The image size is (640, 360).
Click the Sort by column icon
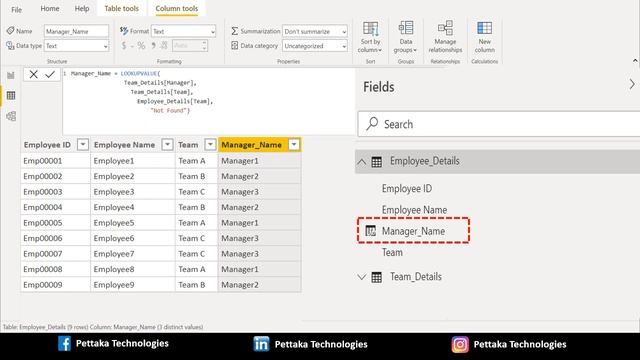tap(370, 29)
